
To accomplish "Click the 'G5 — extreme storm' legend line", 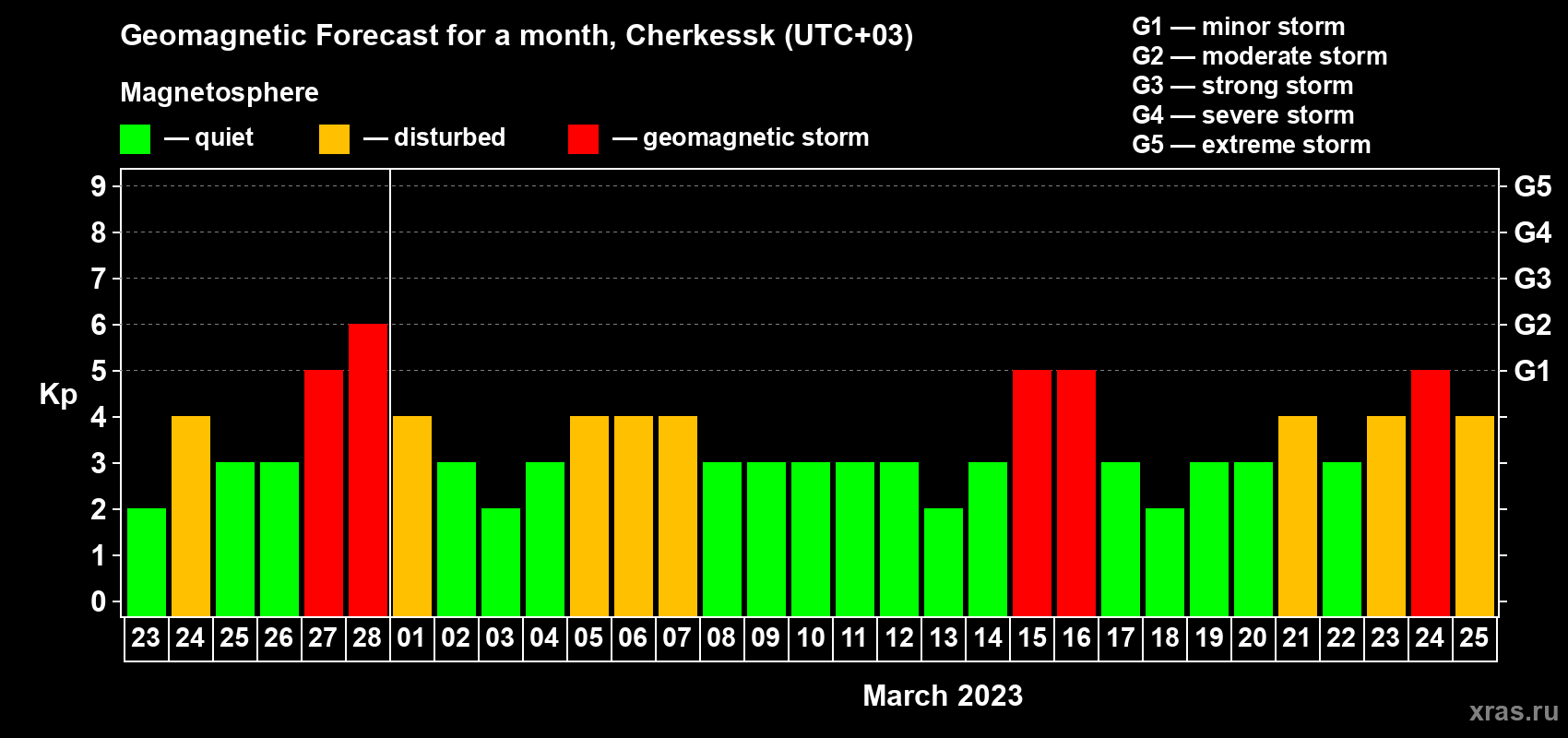I will (1252, 145).
